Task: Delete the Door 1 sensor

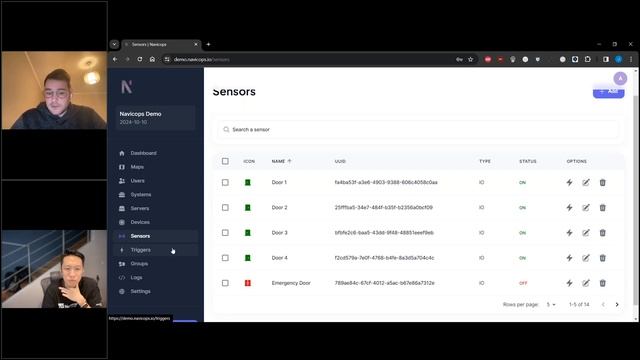Action: [x=602, y=182]
